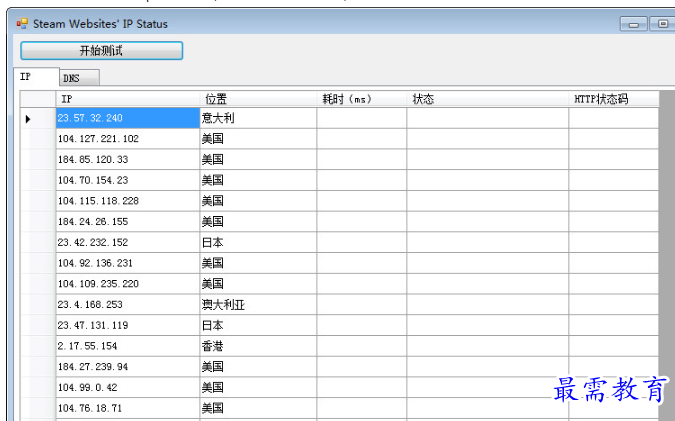Select IP cell 184.85.120.33
This screenshot has width=675, height=421.
128,159
